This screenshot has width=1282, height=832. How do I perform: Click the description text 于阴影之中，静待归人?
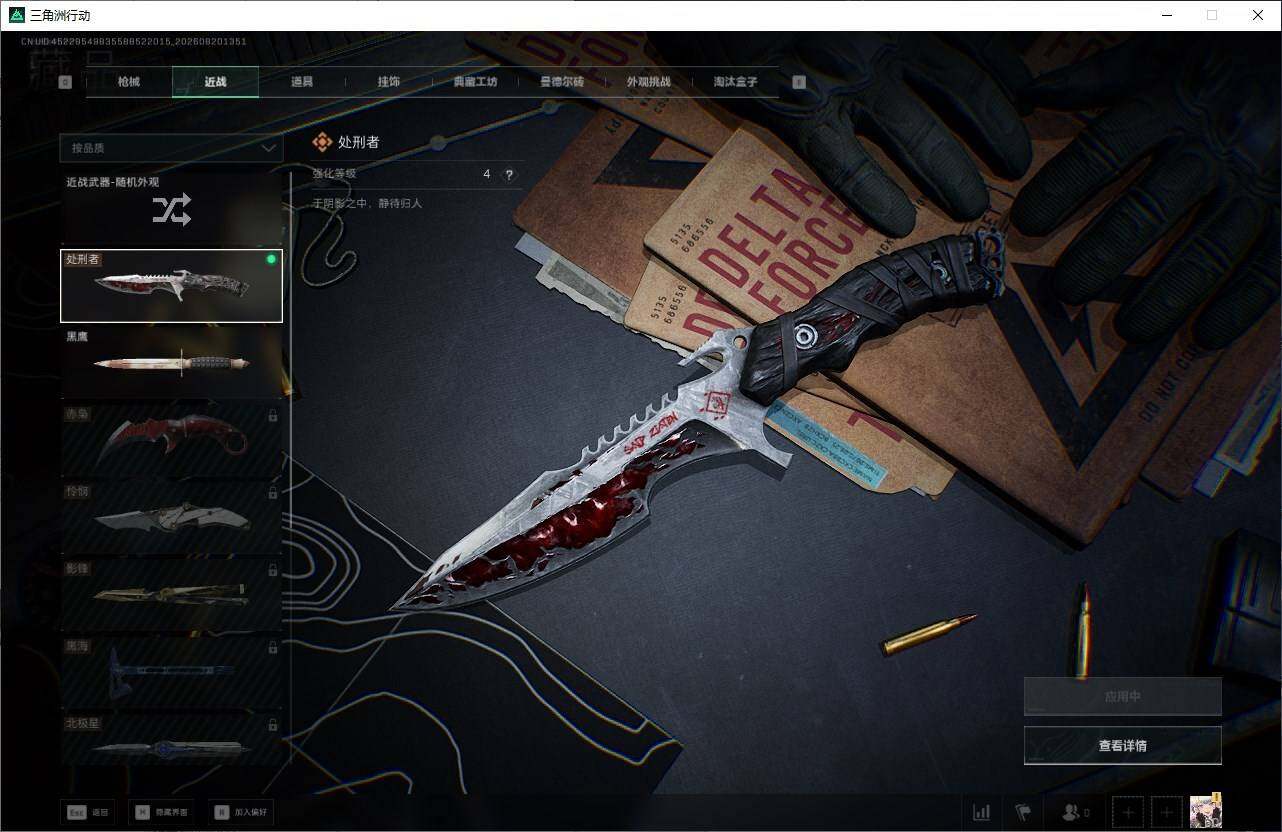click(367, 203)
